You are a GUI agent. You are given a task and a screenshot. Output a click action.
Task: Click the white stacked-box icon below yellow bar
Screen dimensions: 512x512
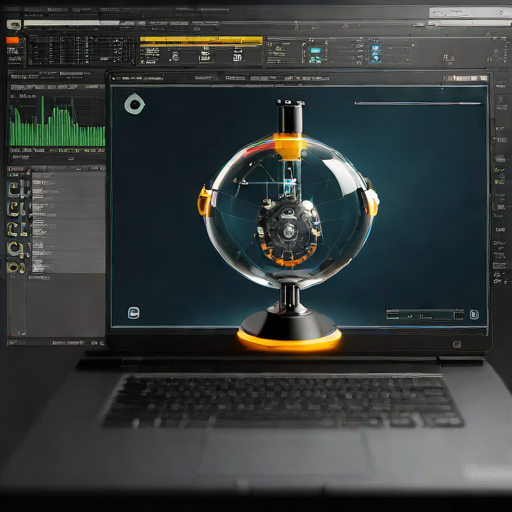point(237,55)
